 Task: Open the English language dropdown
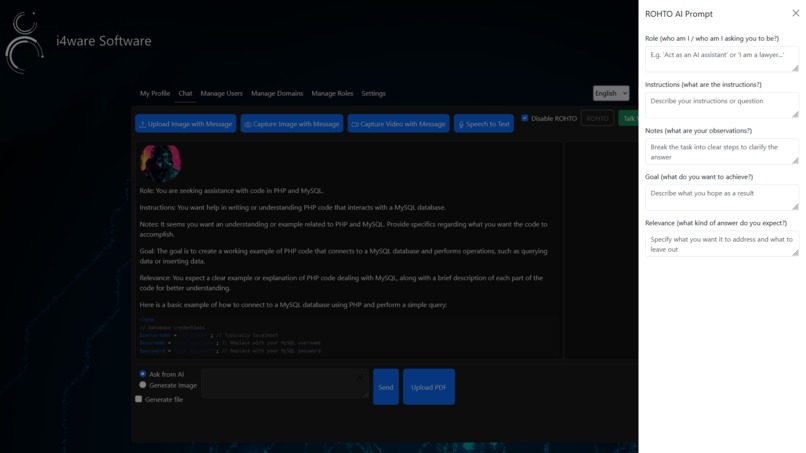click(x=611, y=93)
